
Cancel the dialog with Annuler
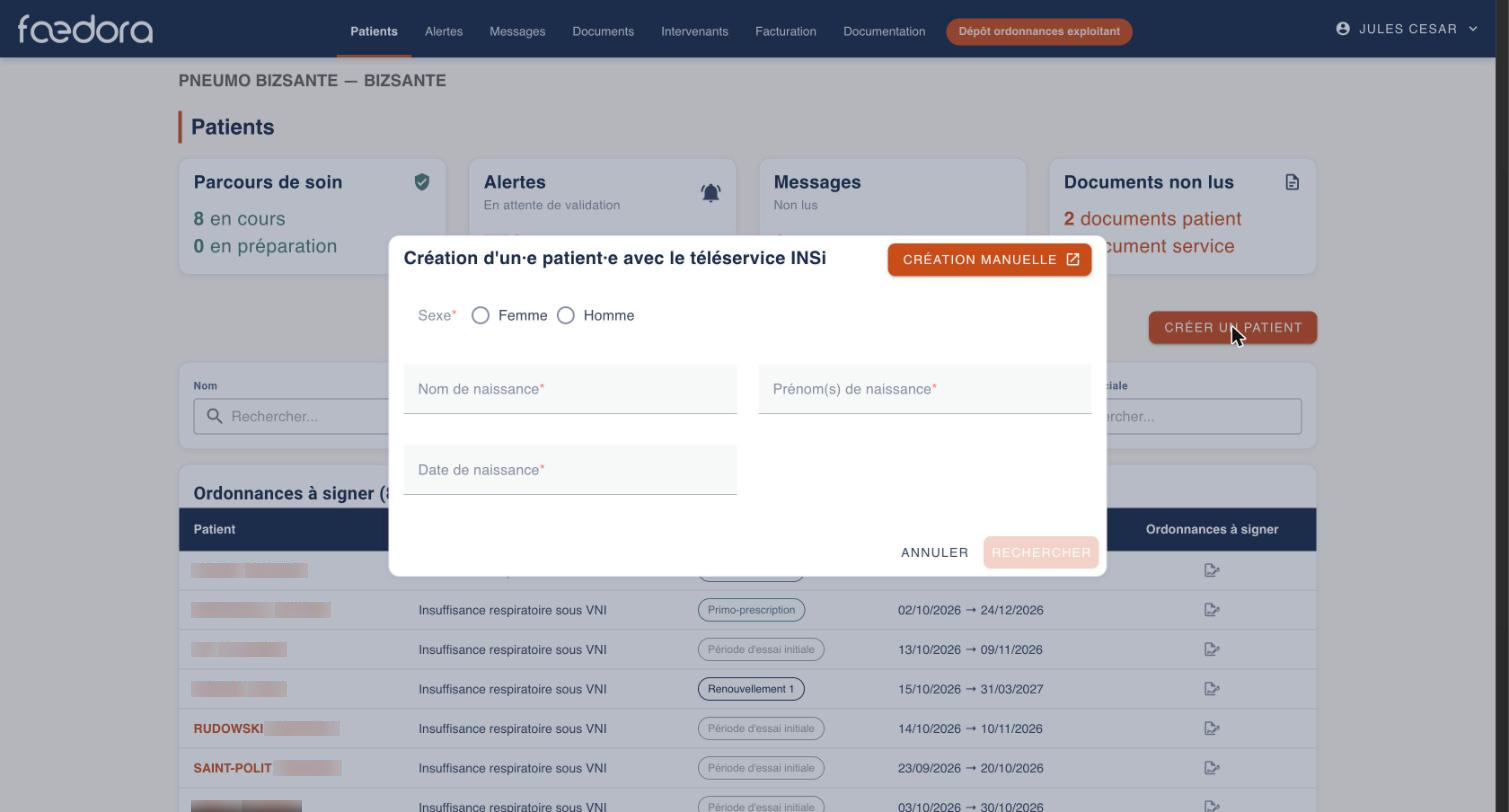[x=934, y=553]
